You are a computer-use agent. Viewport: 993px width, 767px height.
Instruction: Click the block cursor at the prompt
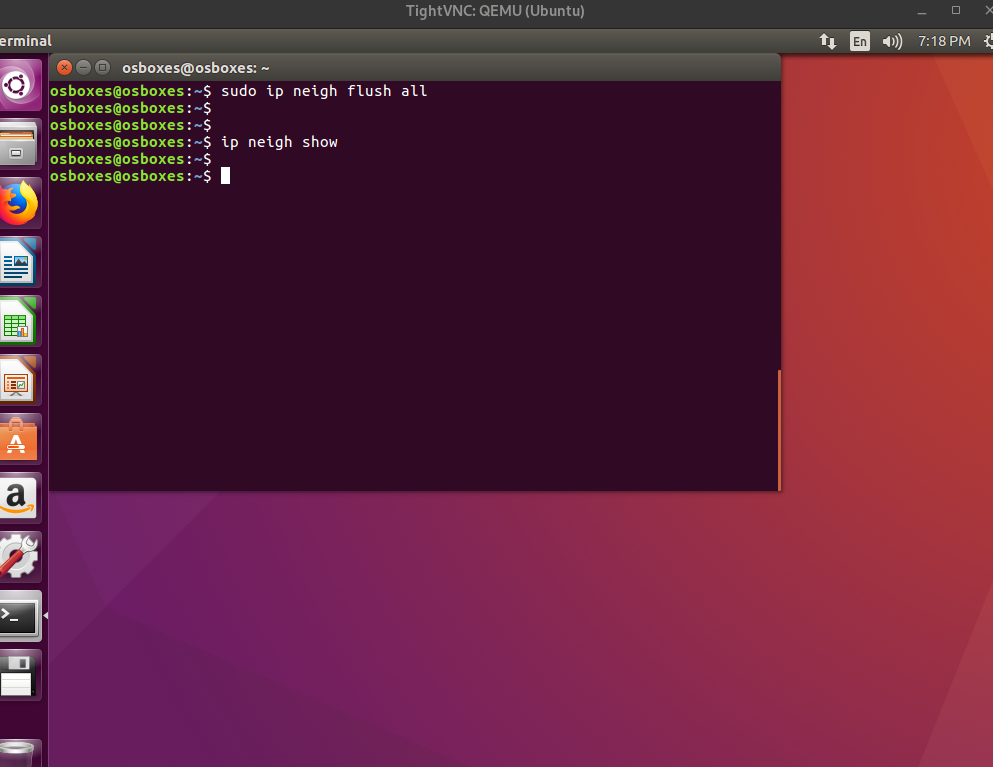(225, 175)
